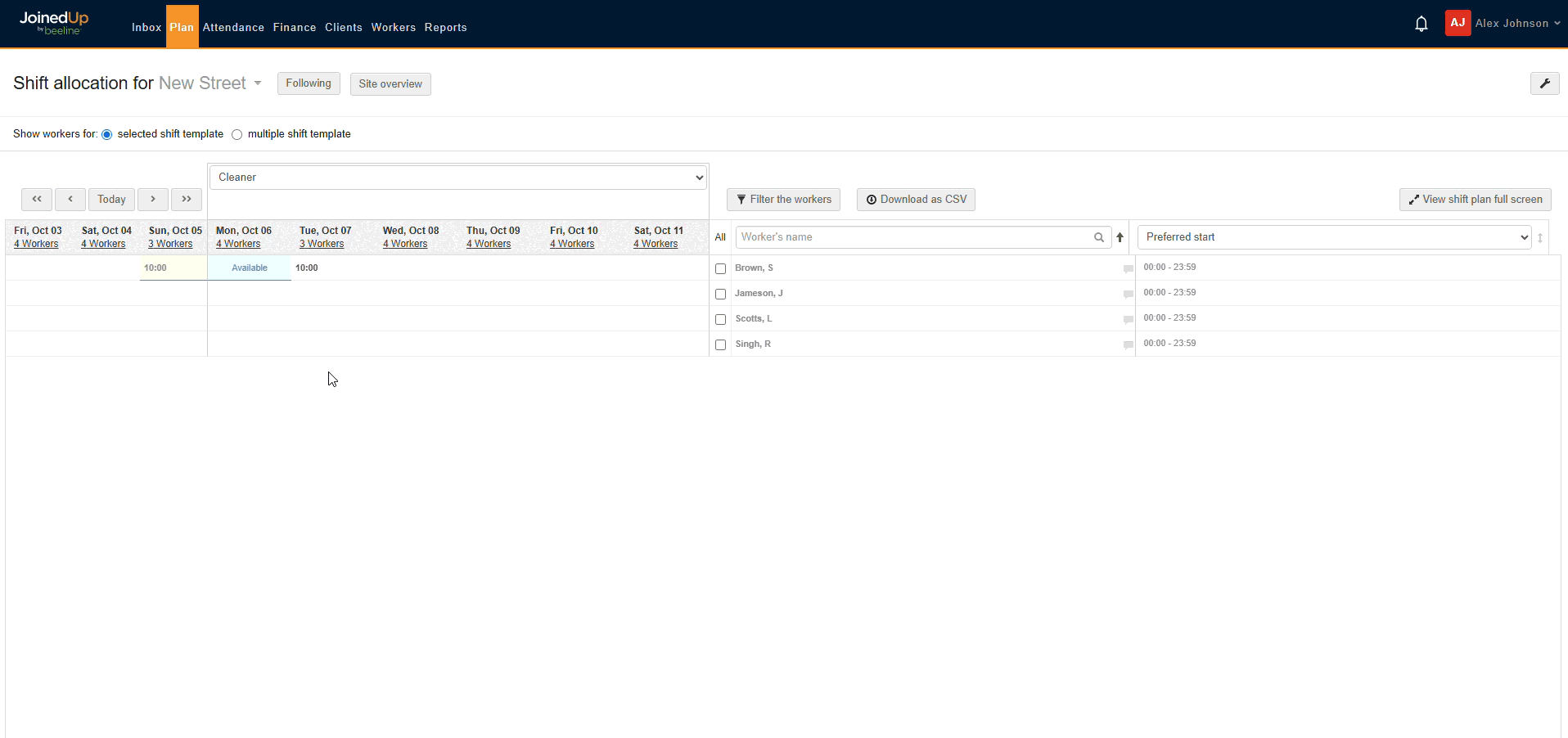Open the comment bubble for Brown, S
Viewport: 1568px width, 738px height.
point(1128,268)
